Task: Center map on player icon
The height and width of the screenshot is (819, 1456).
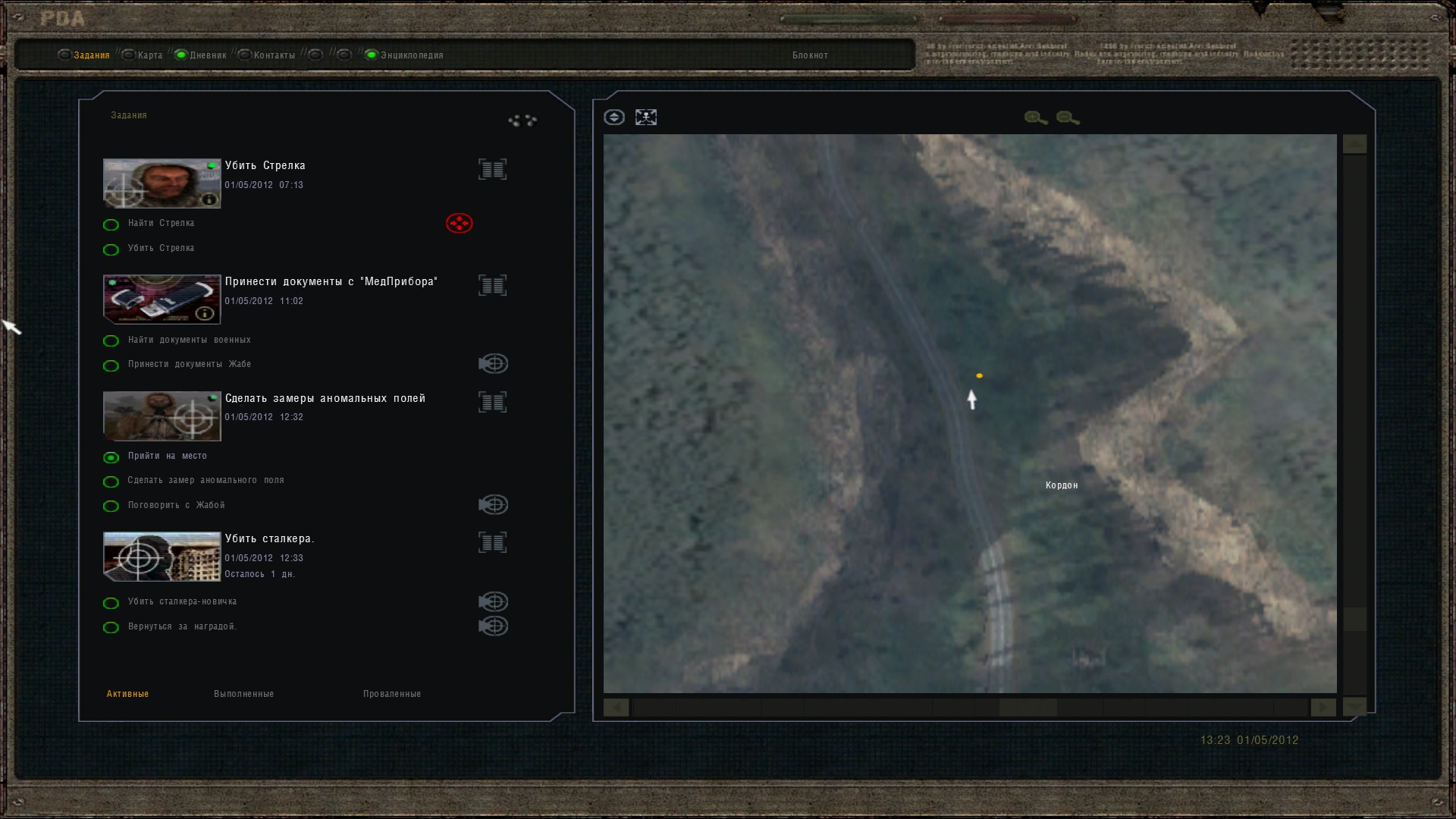Action: click(x=646, y=118)
